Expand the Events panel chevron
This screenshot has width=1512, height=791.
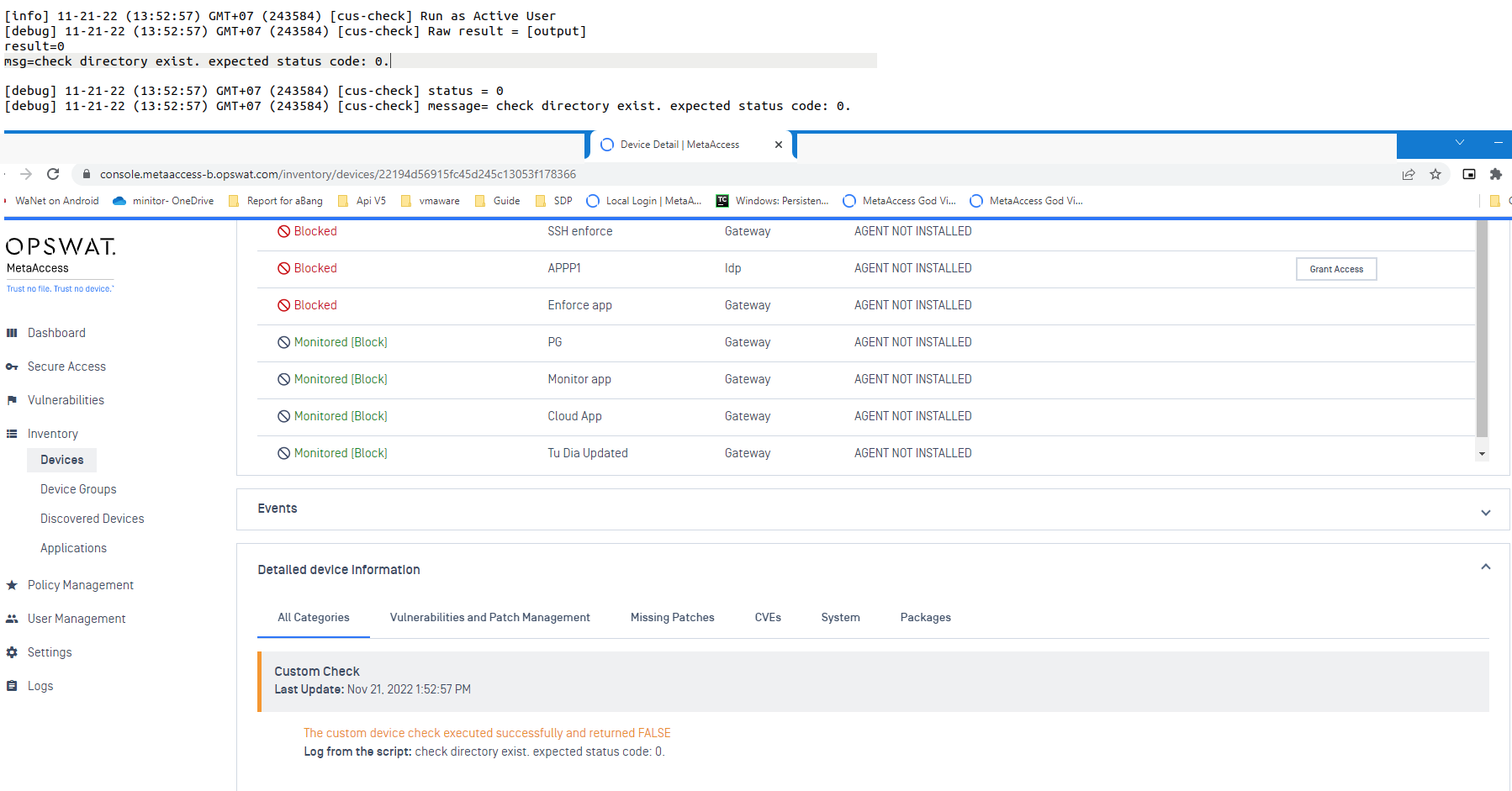click(x=1486, y=513)
